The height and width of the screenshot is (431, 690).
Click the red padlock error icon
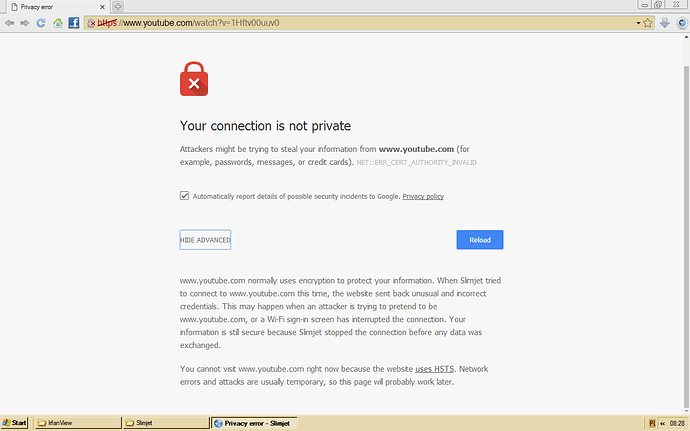pos(194,79)
